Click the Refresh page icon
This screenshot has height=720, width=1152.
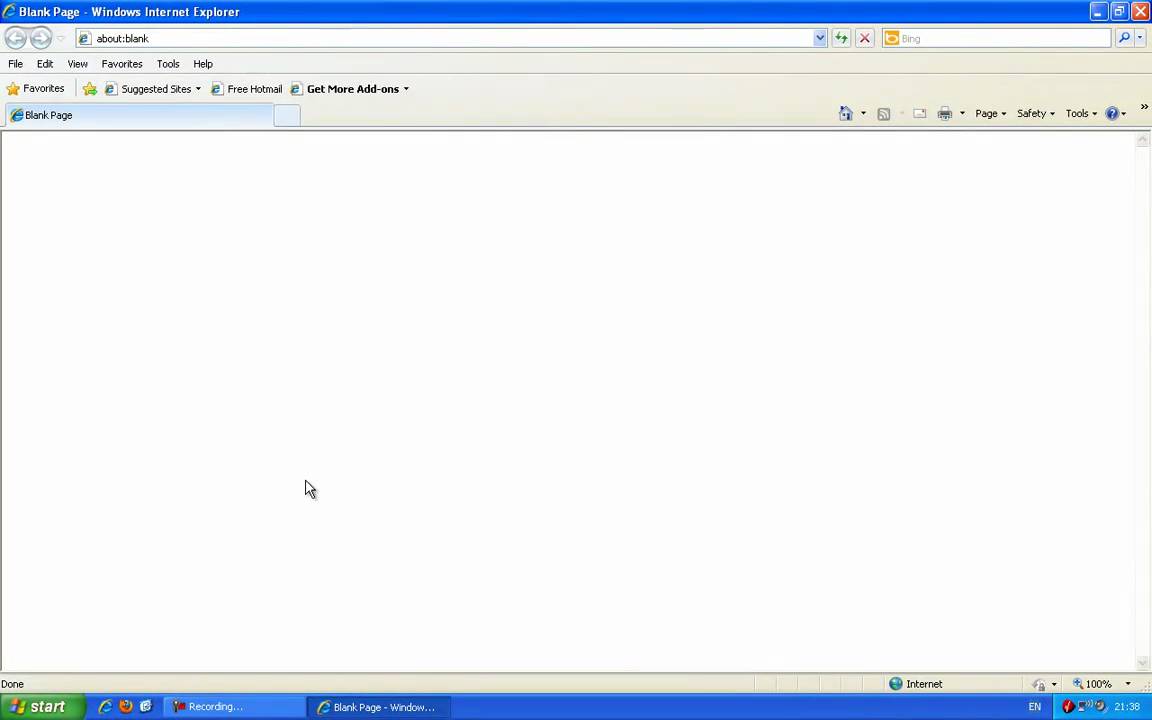[x=841, y=38]
